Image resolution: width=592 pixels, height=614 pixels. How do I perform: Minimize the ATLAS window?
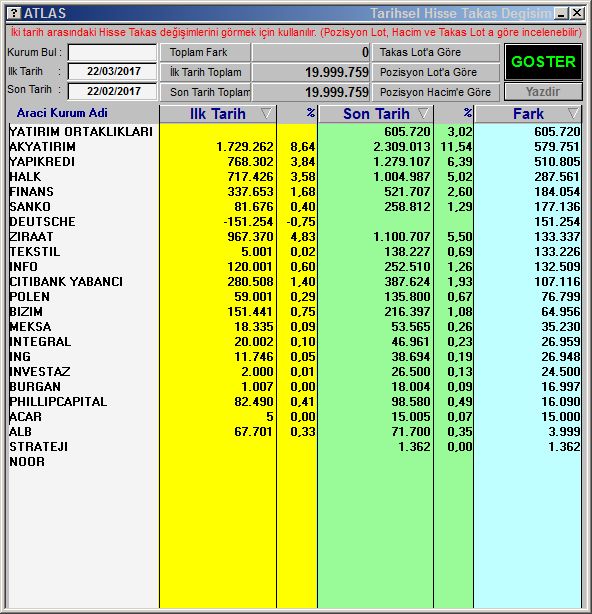click(561, 14)
